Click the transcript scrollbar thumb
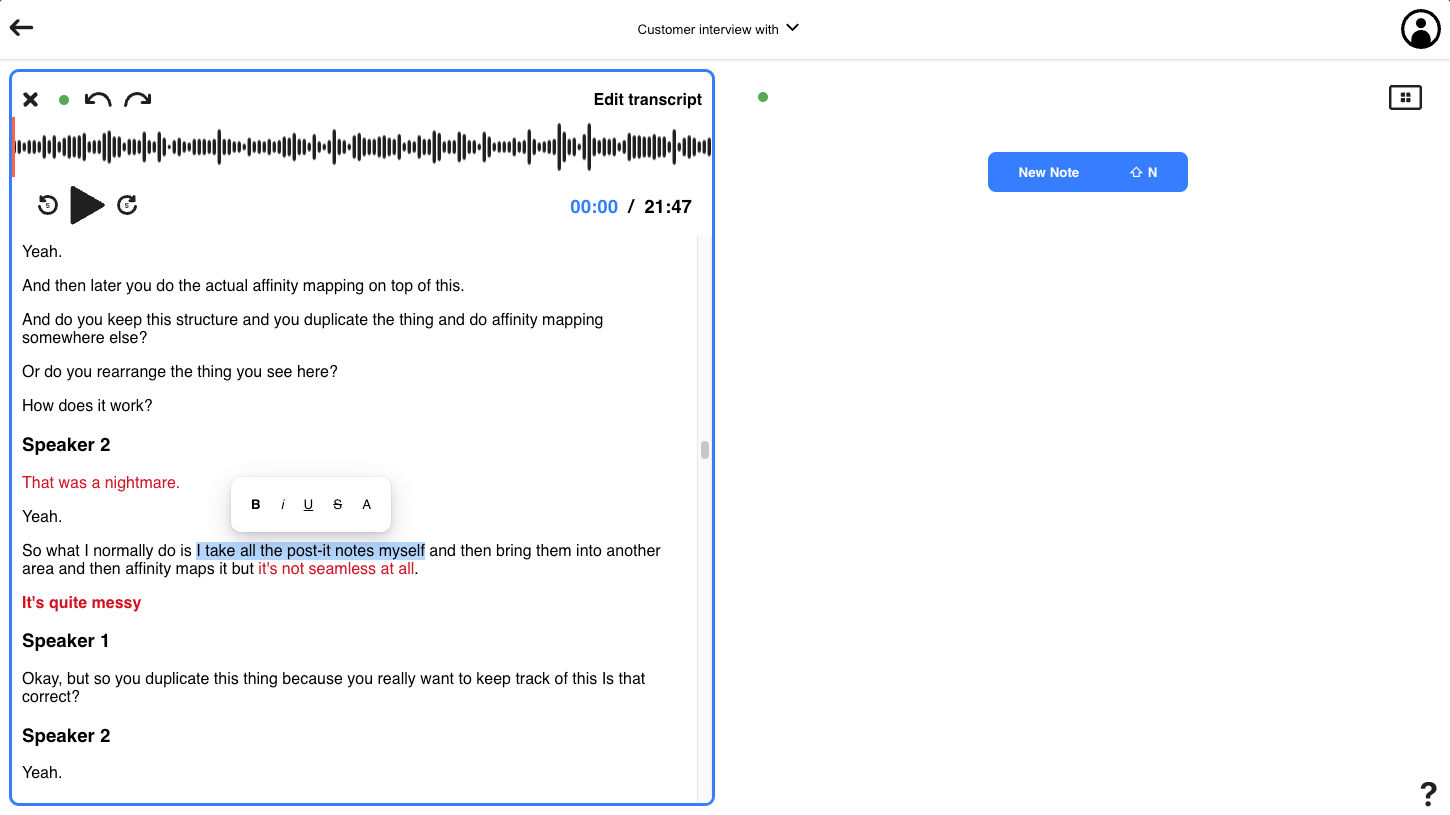The height and width of the screenshot is (815, 1450). [705, 450]
